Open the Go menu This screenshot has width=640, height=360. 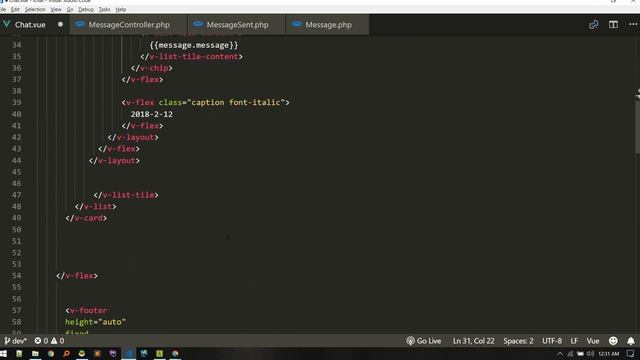point(70,9)
